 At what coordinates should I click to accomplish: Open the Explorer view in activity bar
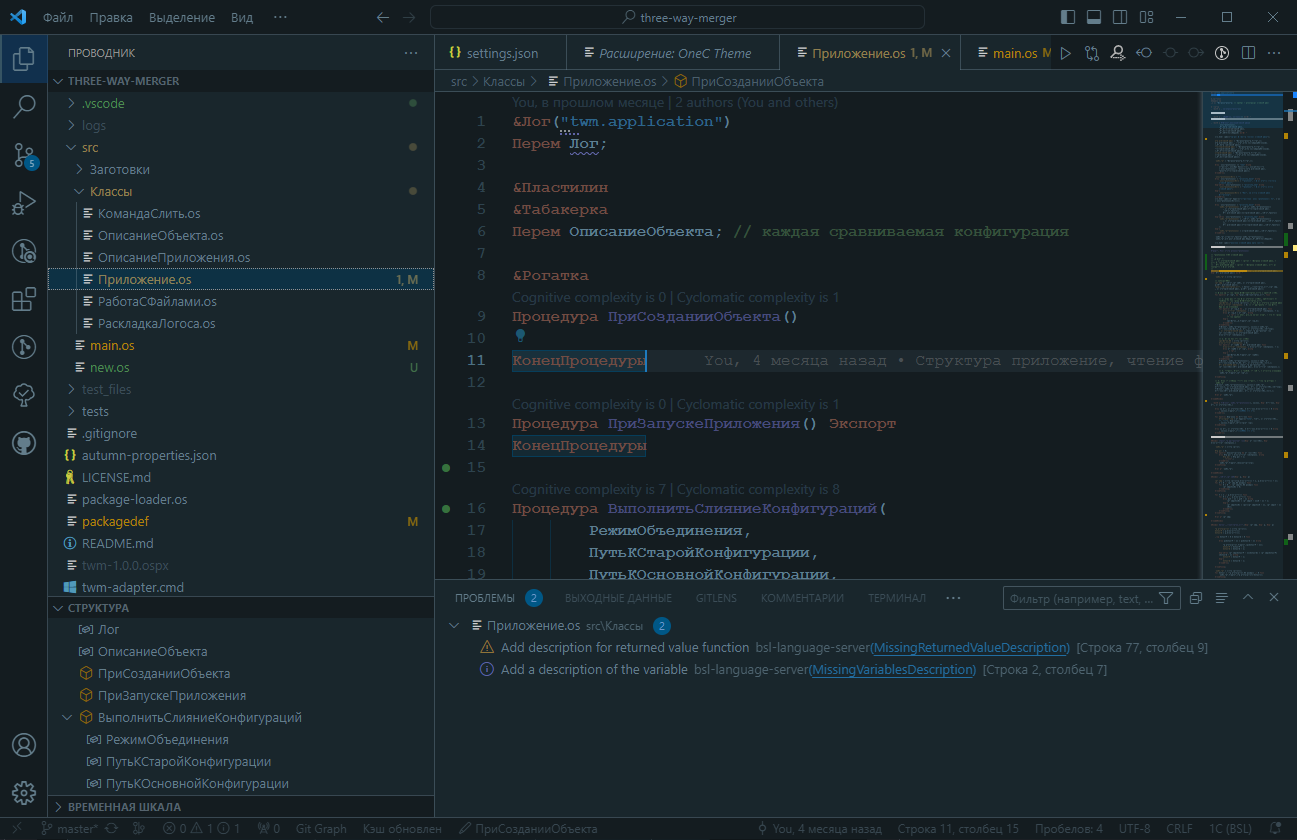click(x=24, y=59)
